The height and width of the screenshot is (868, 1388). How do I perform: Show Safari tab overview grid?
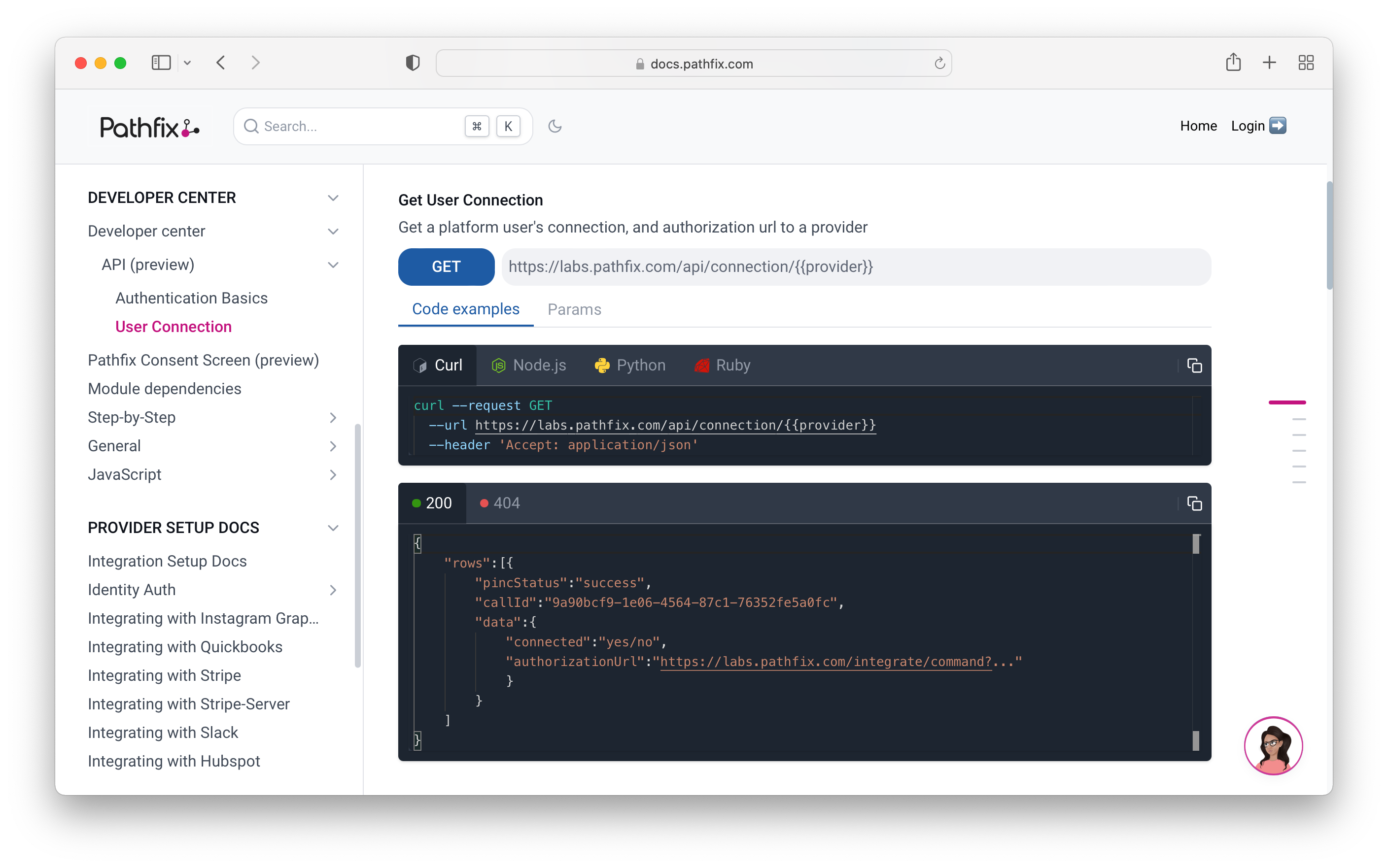tap(1306, 63)
